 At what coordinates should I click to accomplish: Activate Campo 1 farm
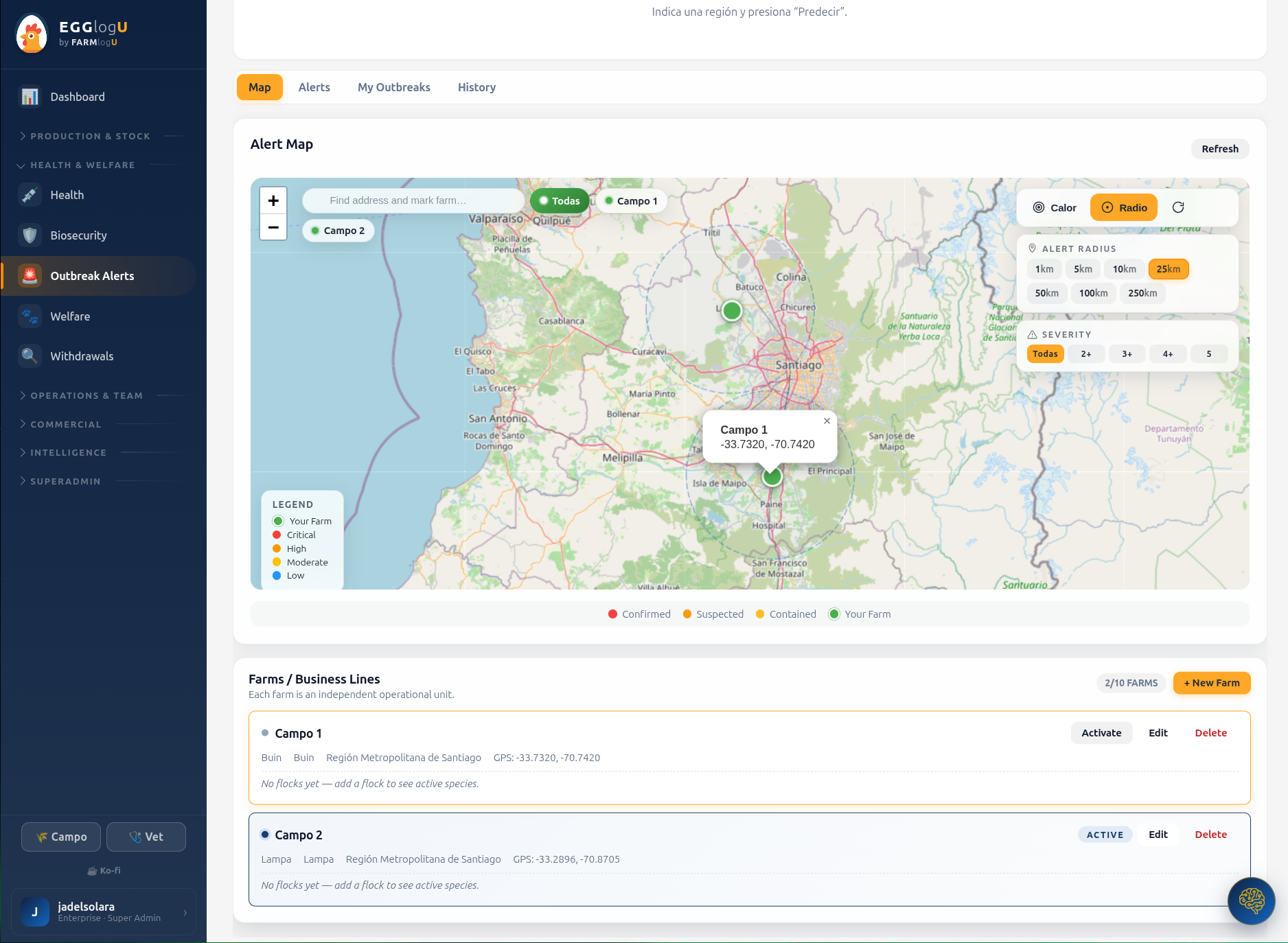(x=1101, y=733)
